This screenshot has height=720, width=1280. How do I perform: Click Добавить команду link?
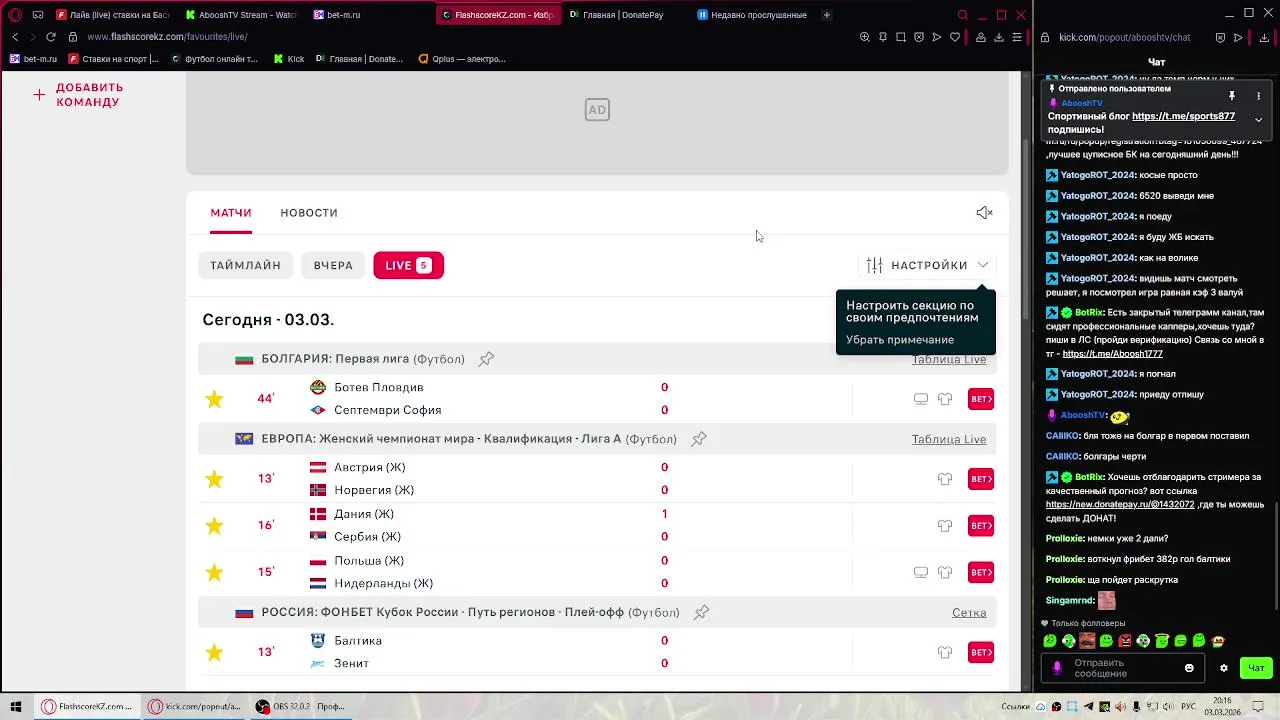pos(90,95)
